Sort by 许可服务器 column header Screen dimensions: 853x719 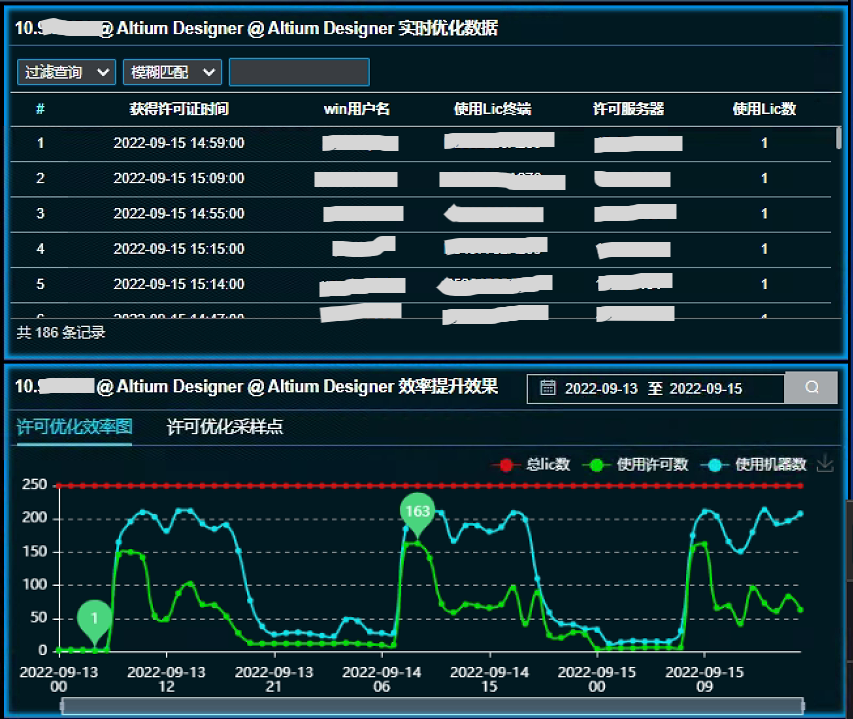[x=629, y=109]
